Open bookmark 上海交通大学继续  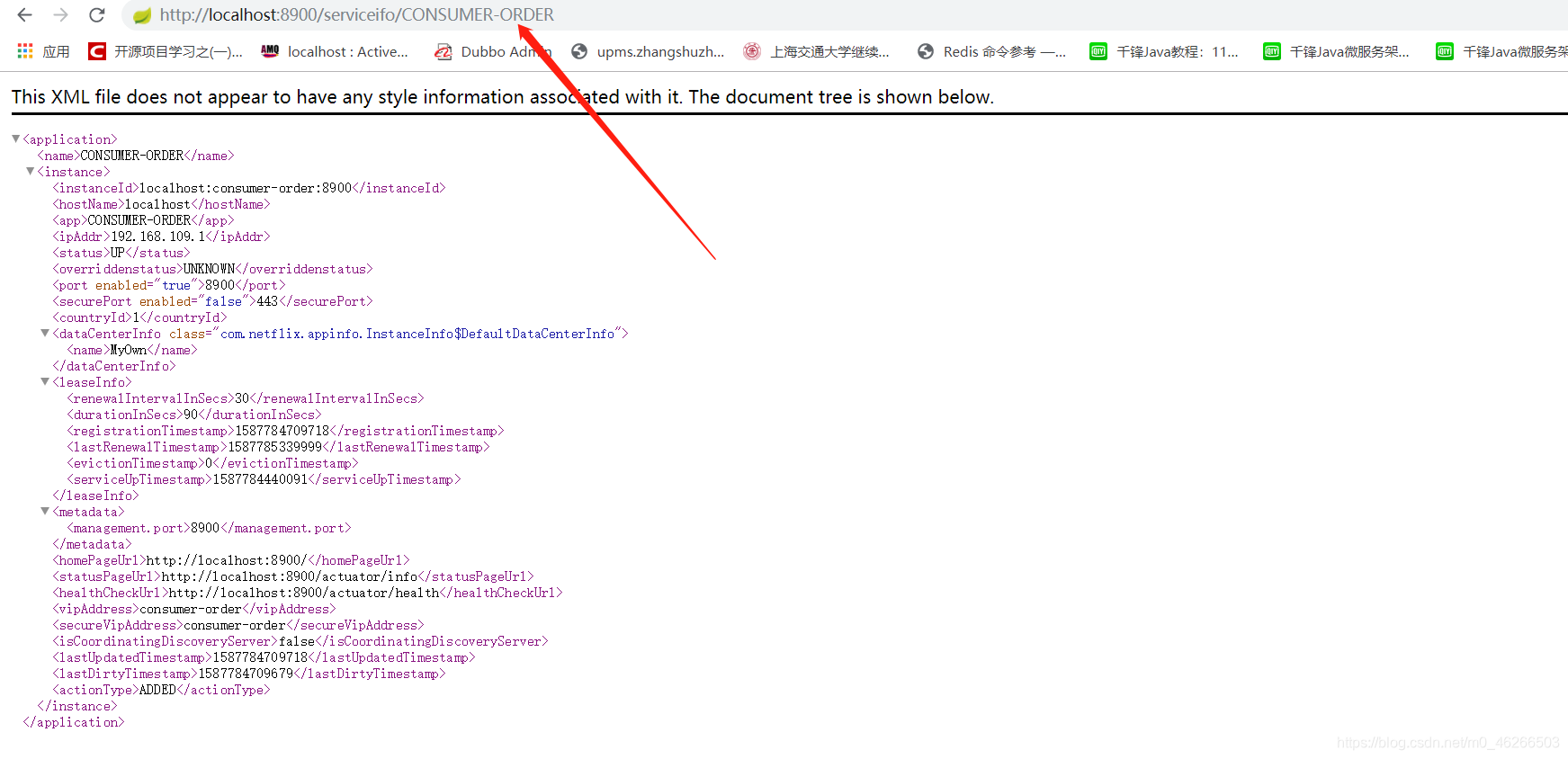coord(816,52)
